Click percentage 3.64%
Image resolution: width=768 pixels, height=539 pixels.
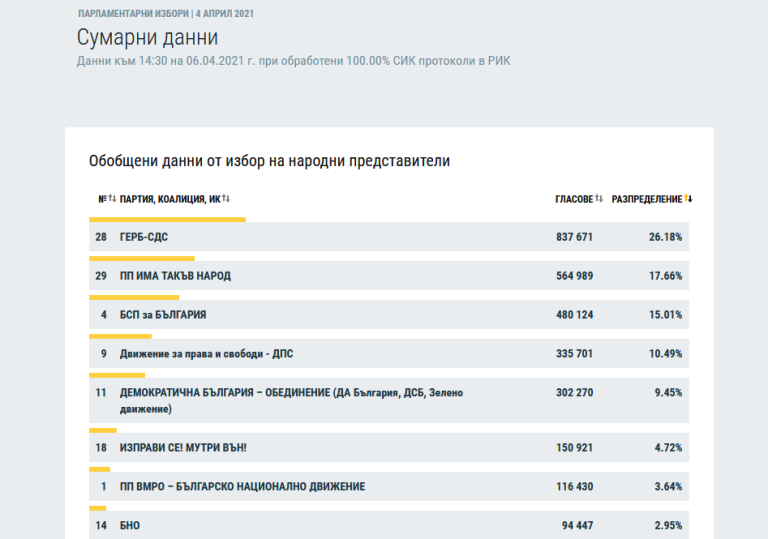(x=668, y=487)
